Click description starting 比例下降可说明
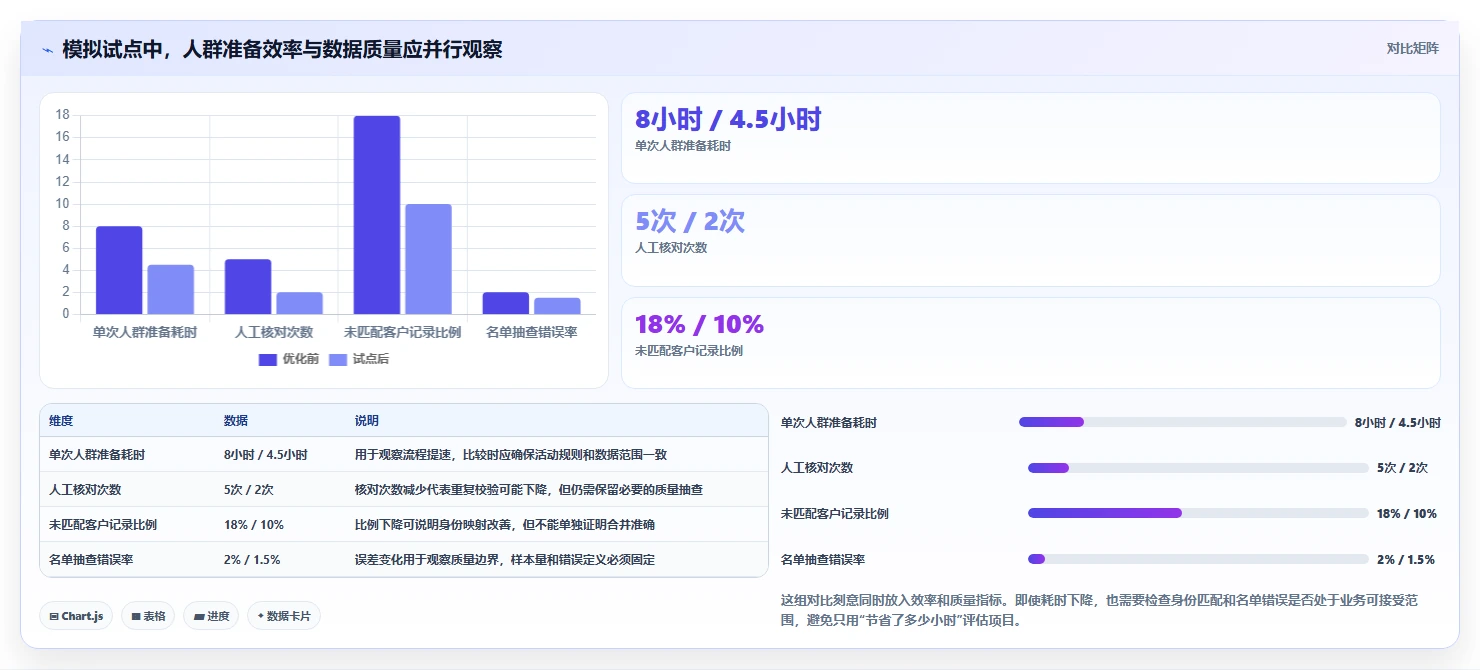 505,525
